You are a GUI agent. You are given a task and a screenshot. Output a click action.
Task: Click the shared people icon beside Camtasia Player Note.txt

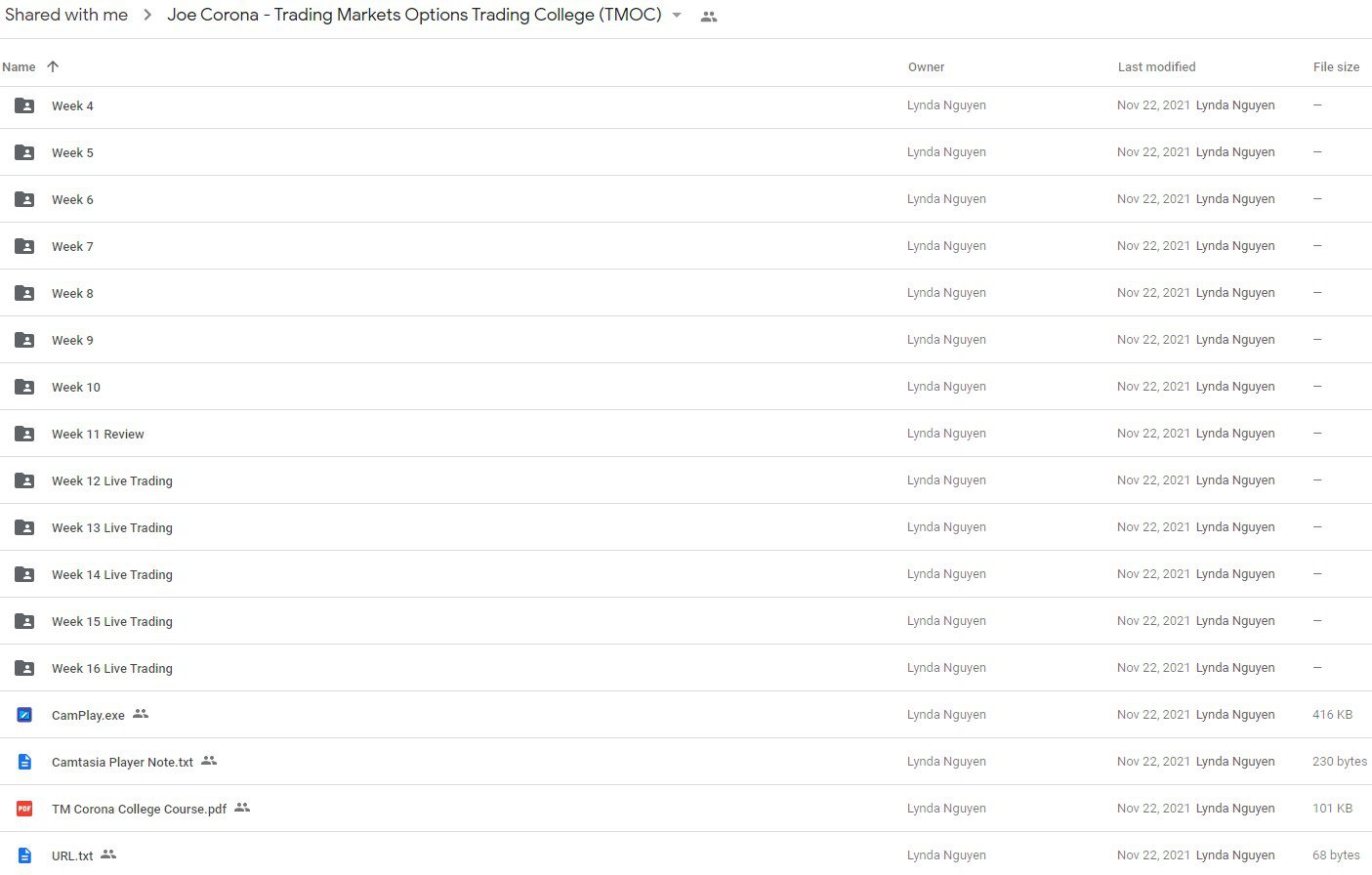tap(209, 761)
